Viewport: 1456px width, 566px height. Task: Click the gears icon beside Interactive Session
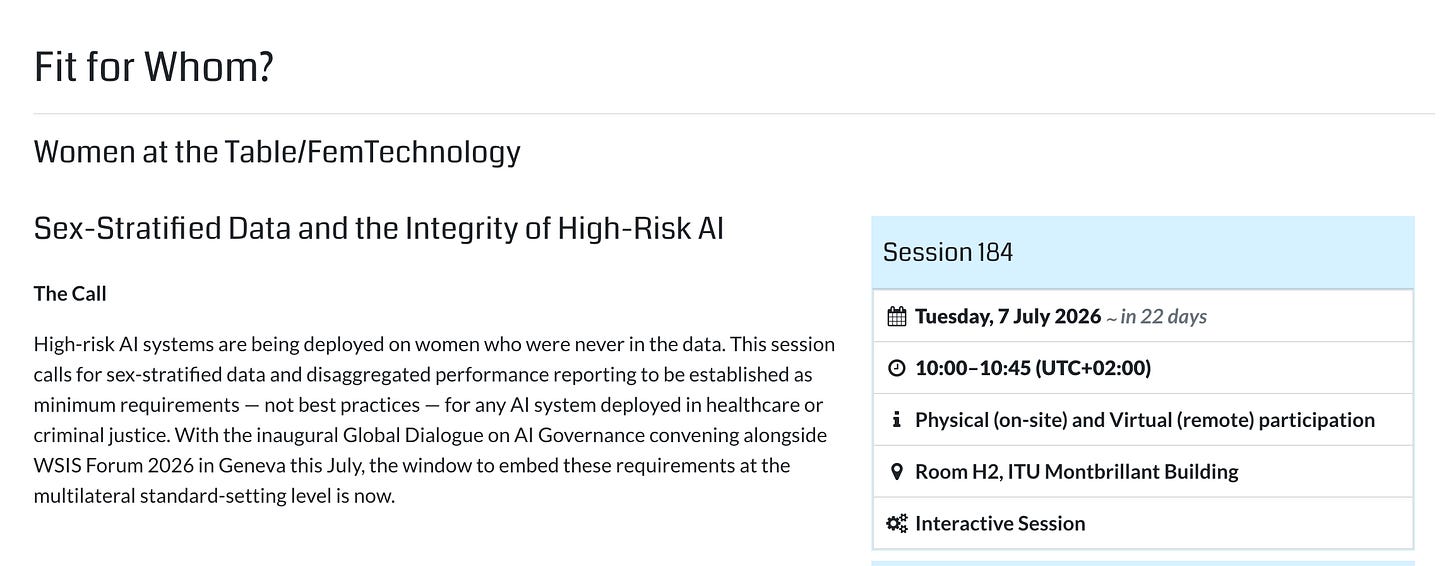(x=897, y=523)
